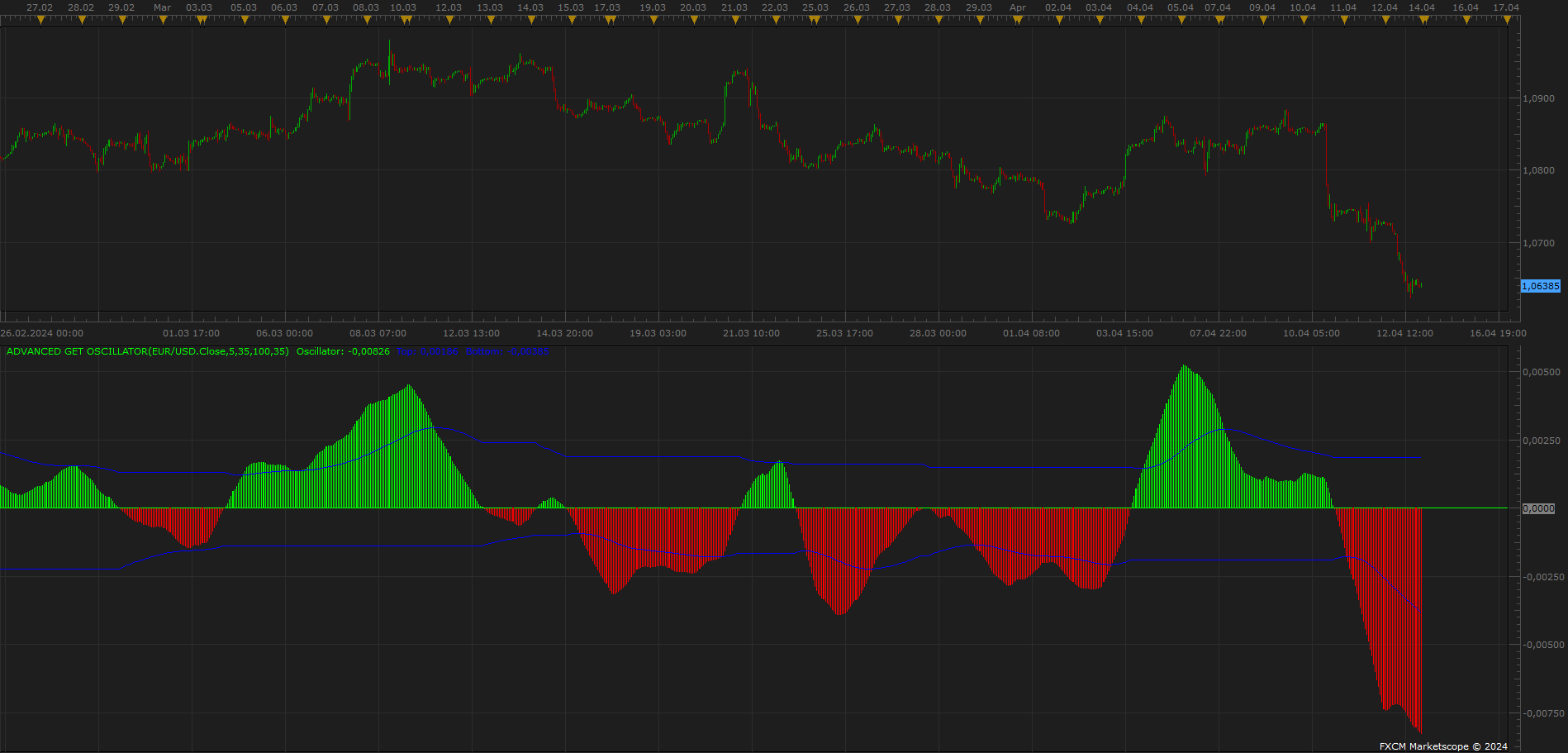
Task: Click the 01.03 17:00 time axis label
Action: point(191,333)
